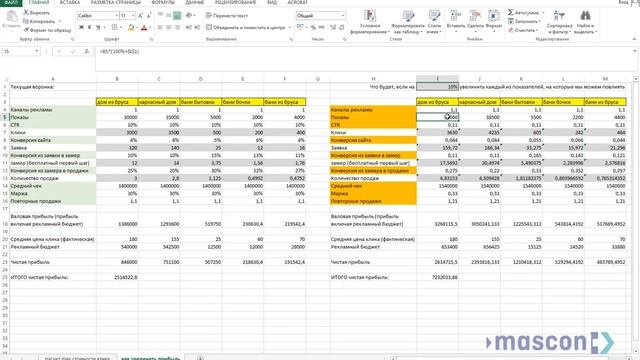Switch to the РЕЦЕНЗИРОВАНИЕ ribbon tab

click(236, 2)
